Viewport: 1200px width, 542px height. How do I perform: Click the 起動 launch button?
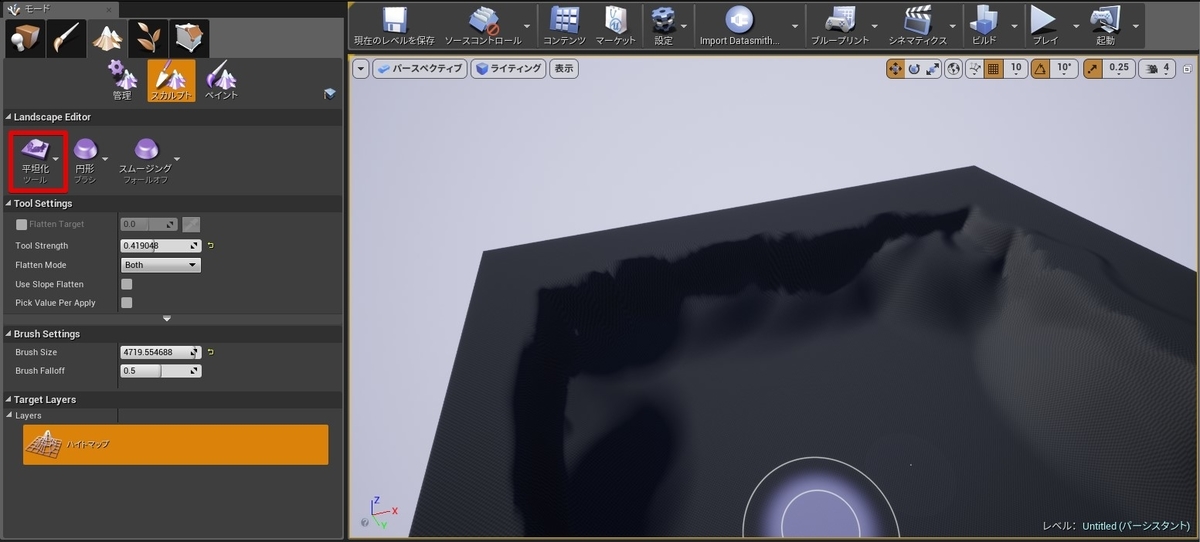[x=1105, y=27]
